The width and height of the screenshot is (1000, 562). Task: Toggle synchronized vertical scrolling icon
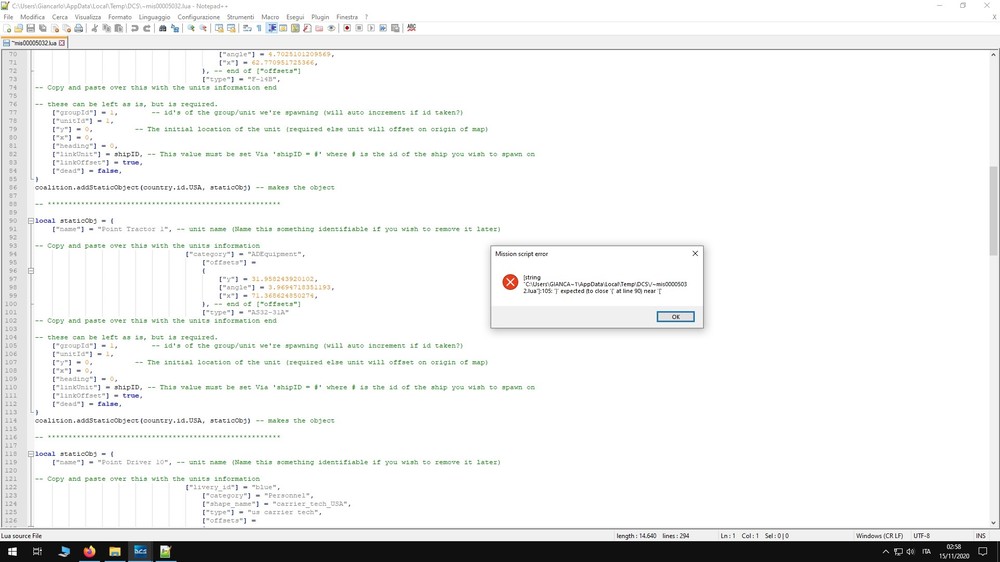click(219, 28)
